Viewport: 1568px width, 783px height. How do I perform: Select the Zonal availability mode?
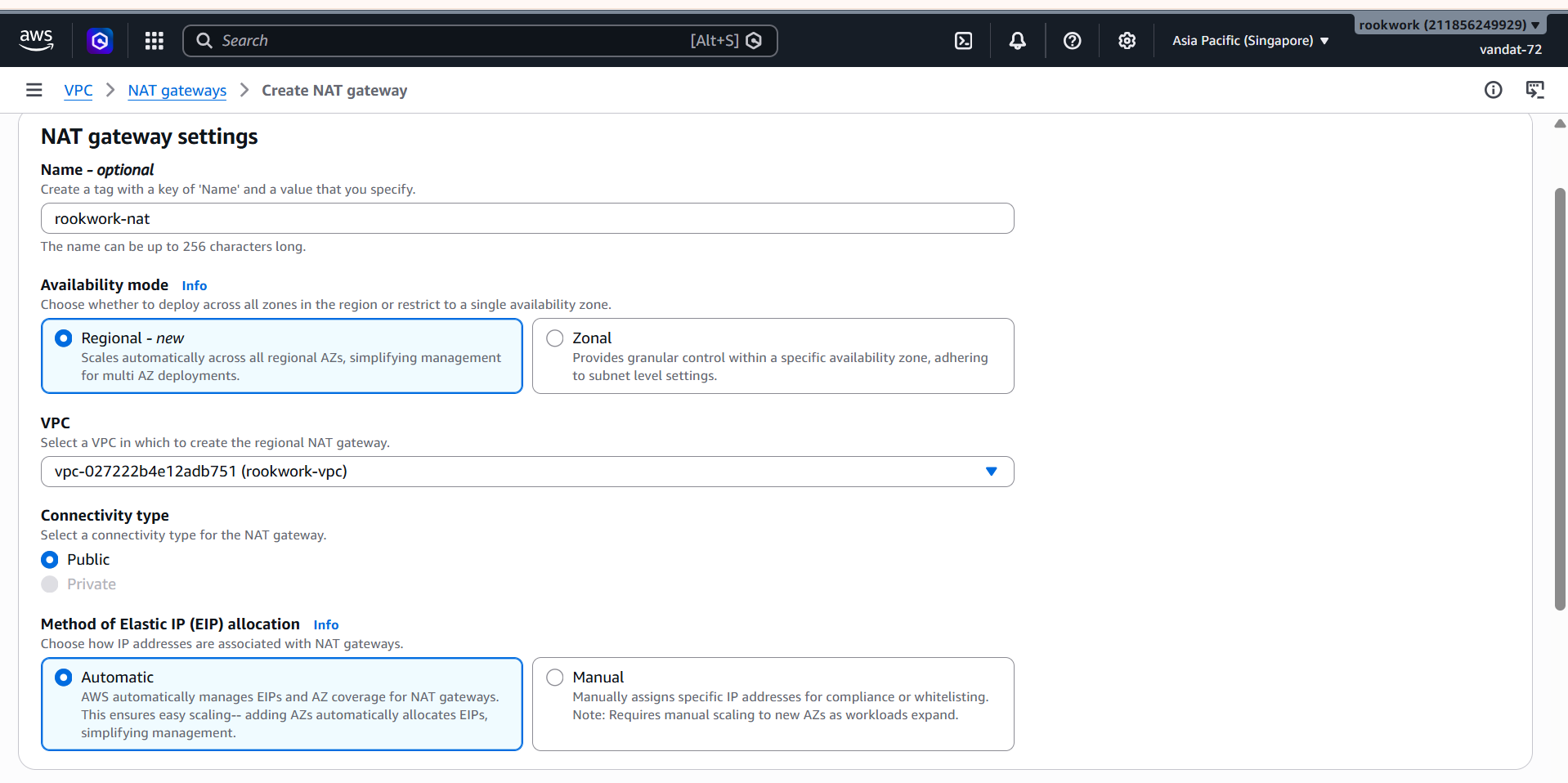coord(773,356)
